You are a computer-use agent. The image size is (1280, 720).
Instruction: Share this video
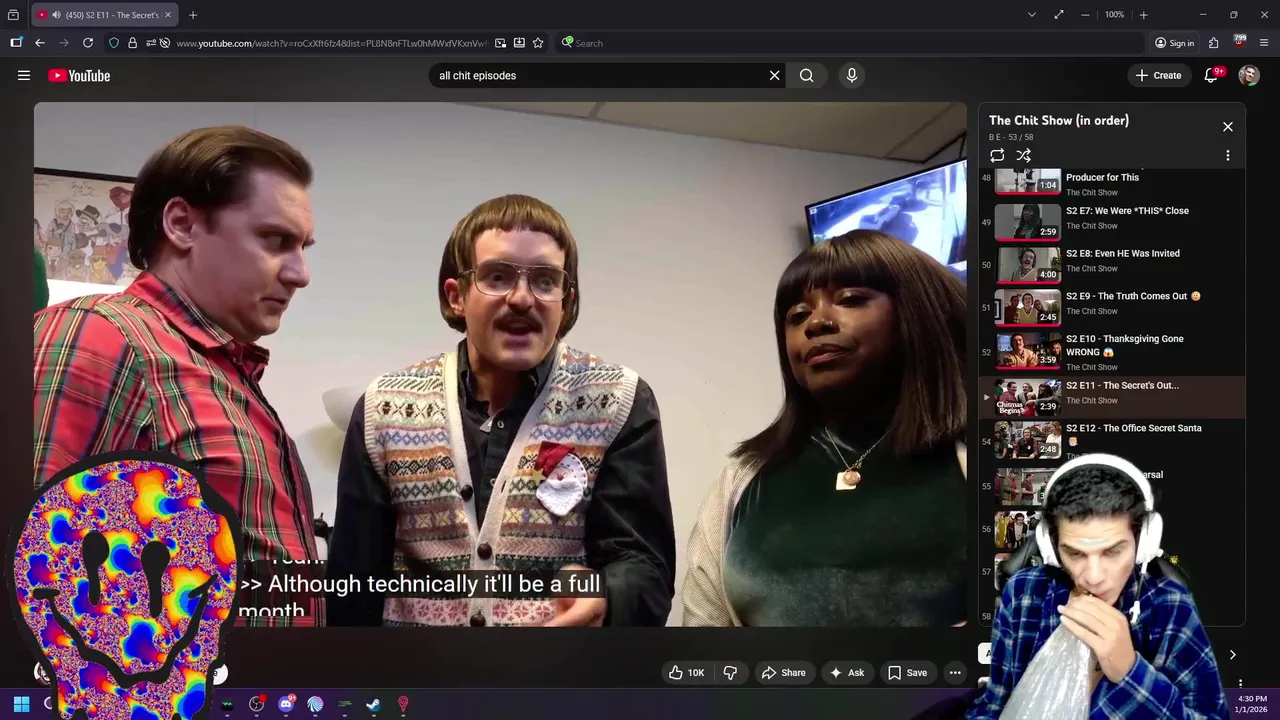point(783,673)
